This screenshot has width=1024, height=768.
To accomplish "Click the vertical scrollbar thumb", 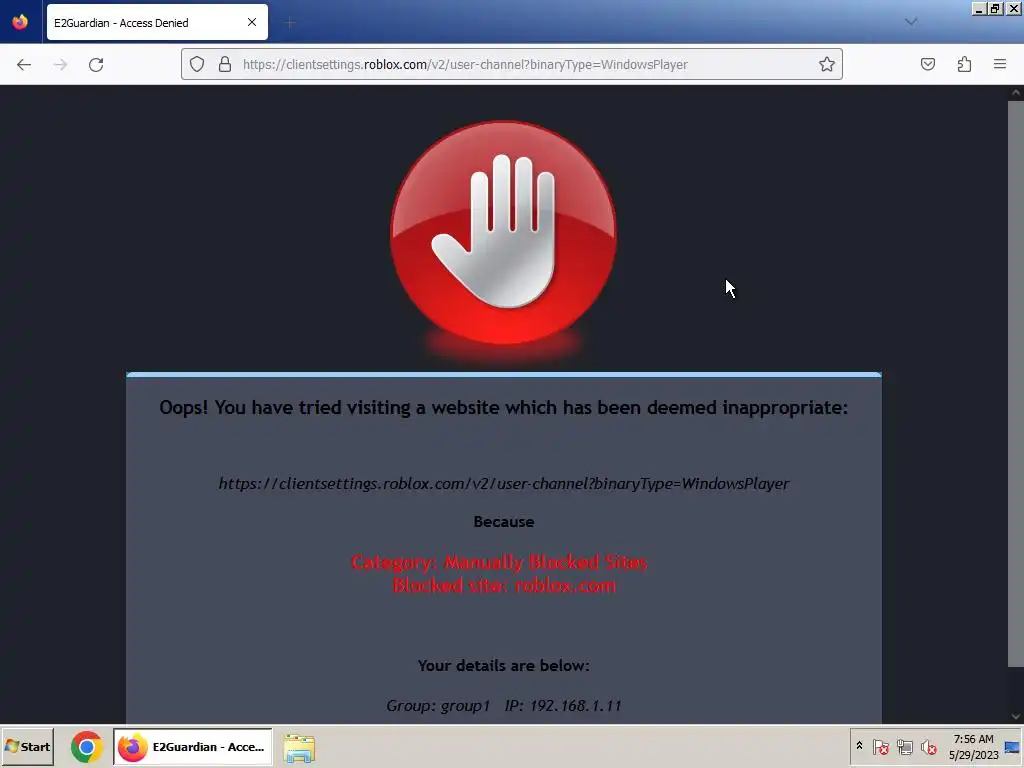I will tap(1016, 383).
